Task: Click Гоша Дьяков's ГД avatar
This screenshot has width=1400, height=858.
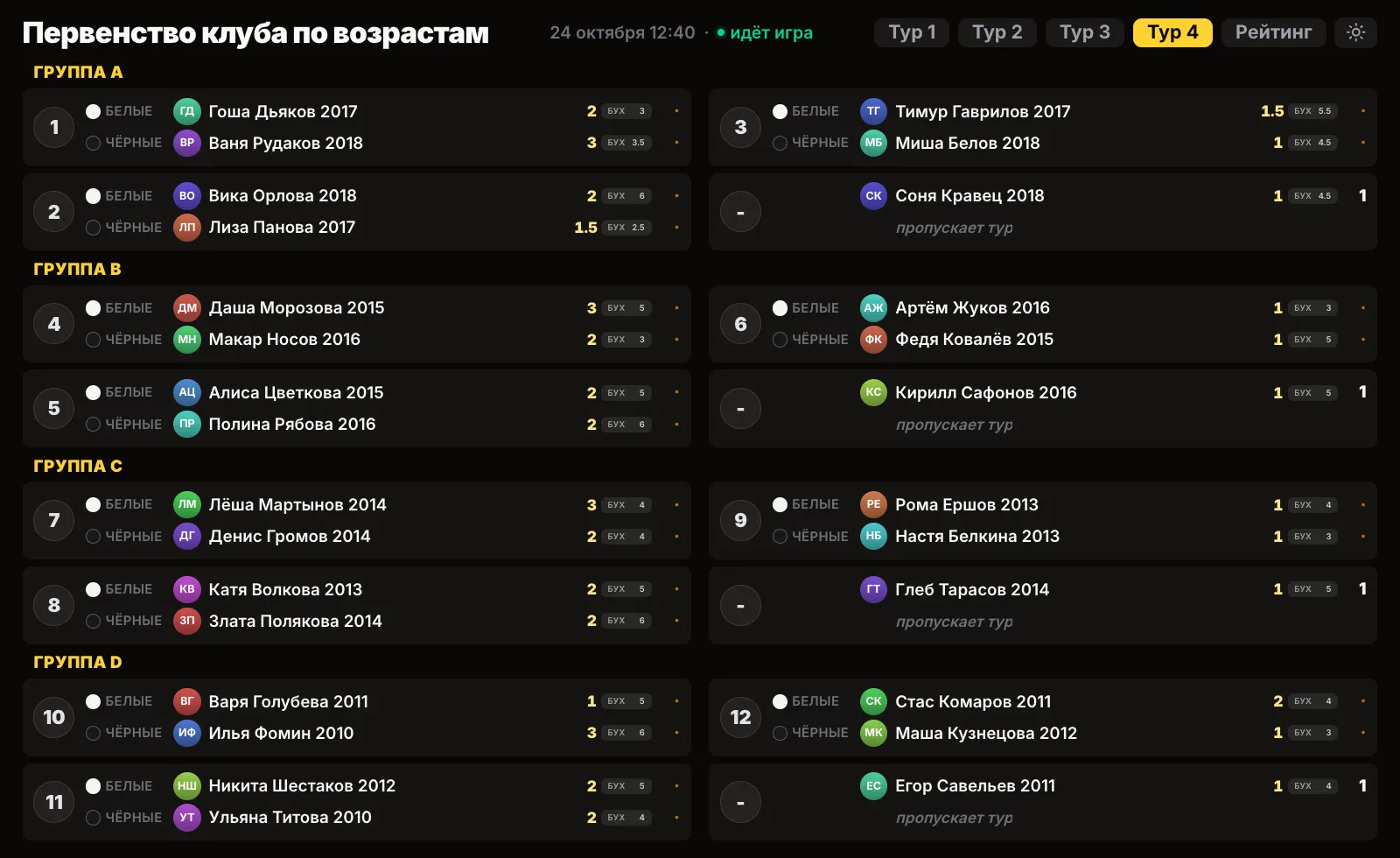Action: pyautogui.click(x=187, y=111)
